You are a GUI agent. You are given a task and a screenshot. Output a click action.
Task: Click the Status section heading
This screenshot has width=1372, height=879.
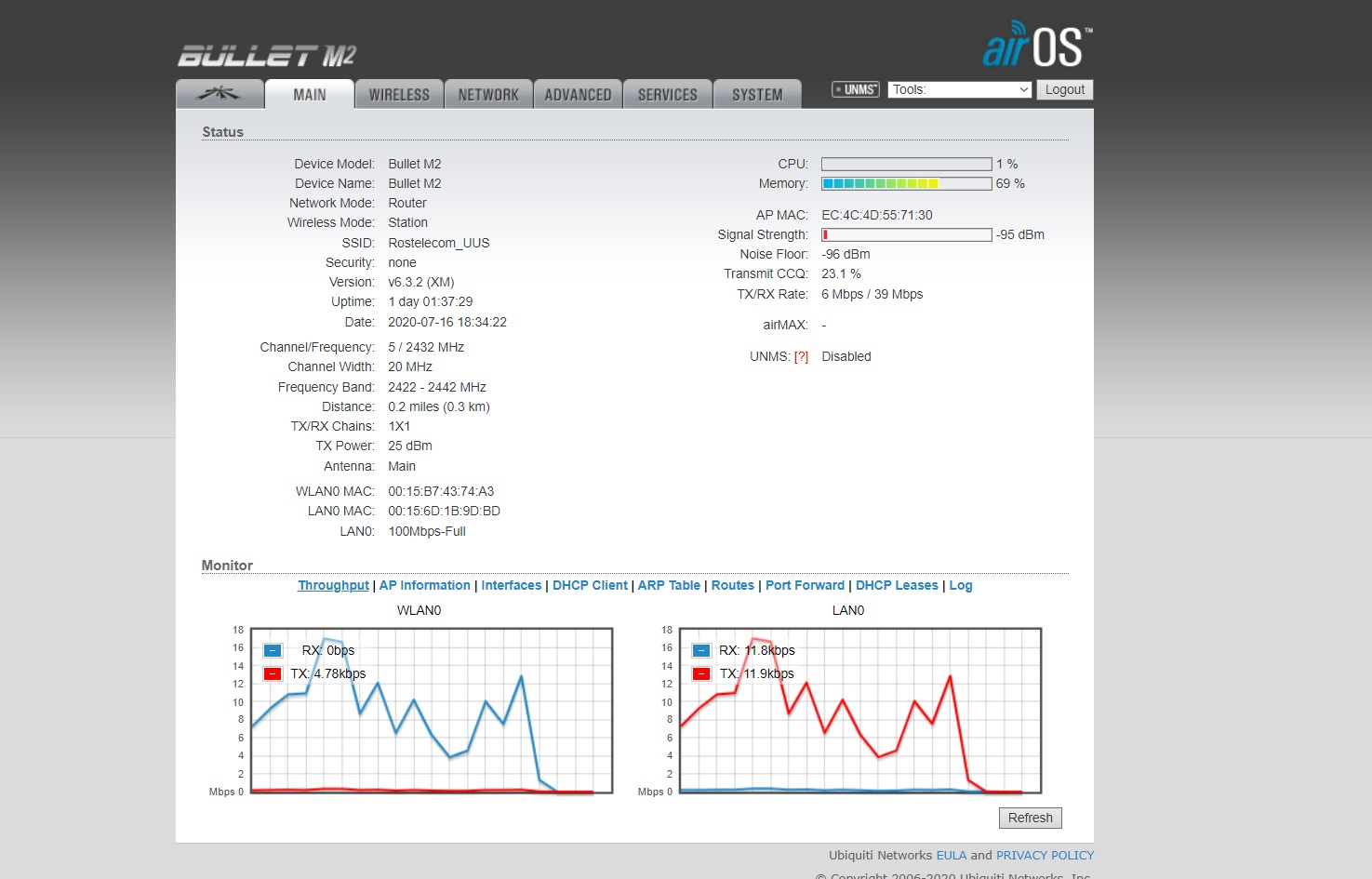[223, 132]
